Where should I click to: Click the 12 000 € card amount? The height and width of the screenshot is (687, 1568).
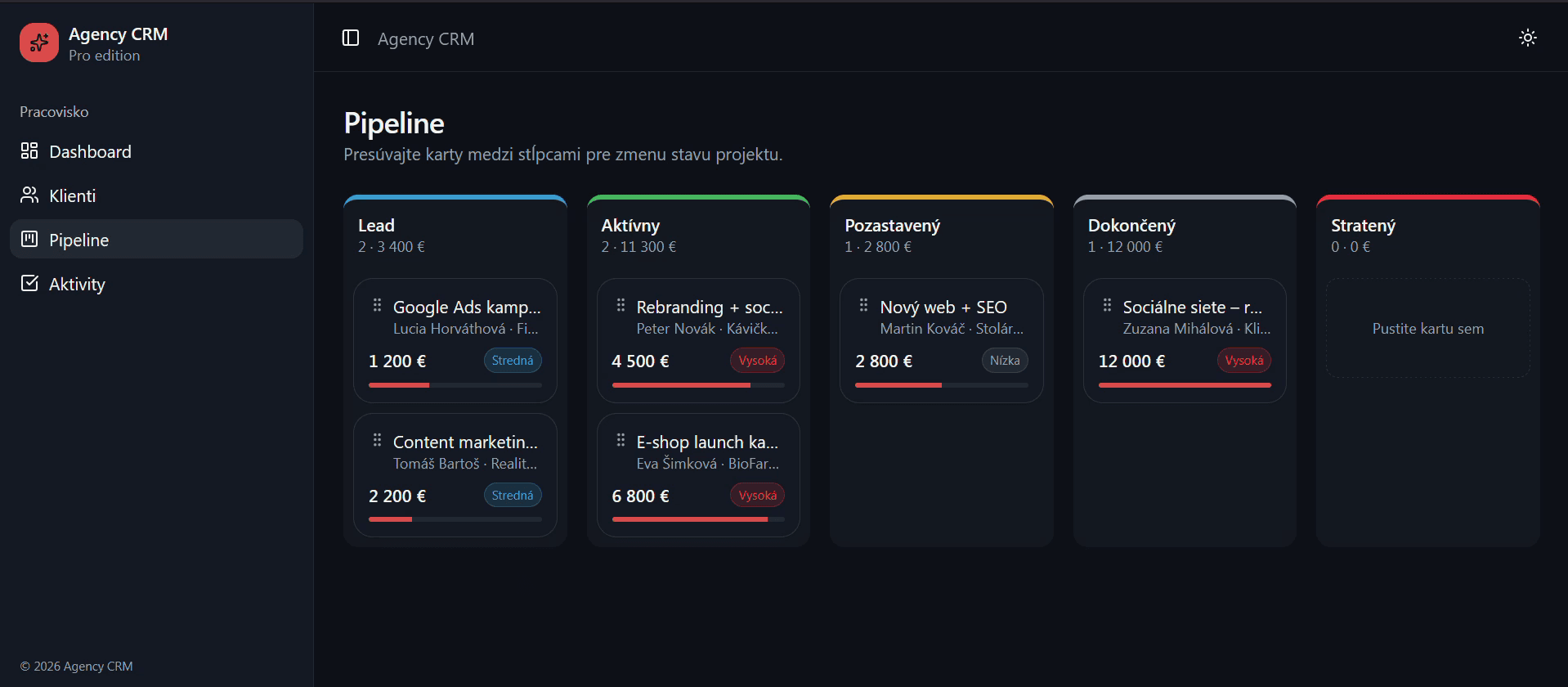click(x=1131, y=361)
